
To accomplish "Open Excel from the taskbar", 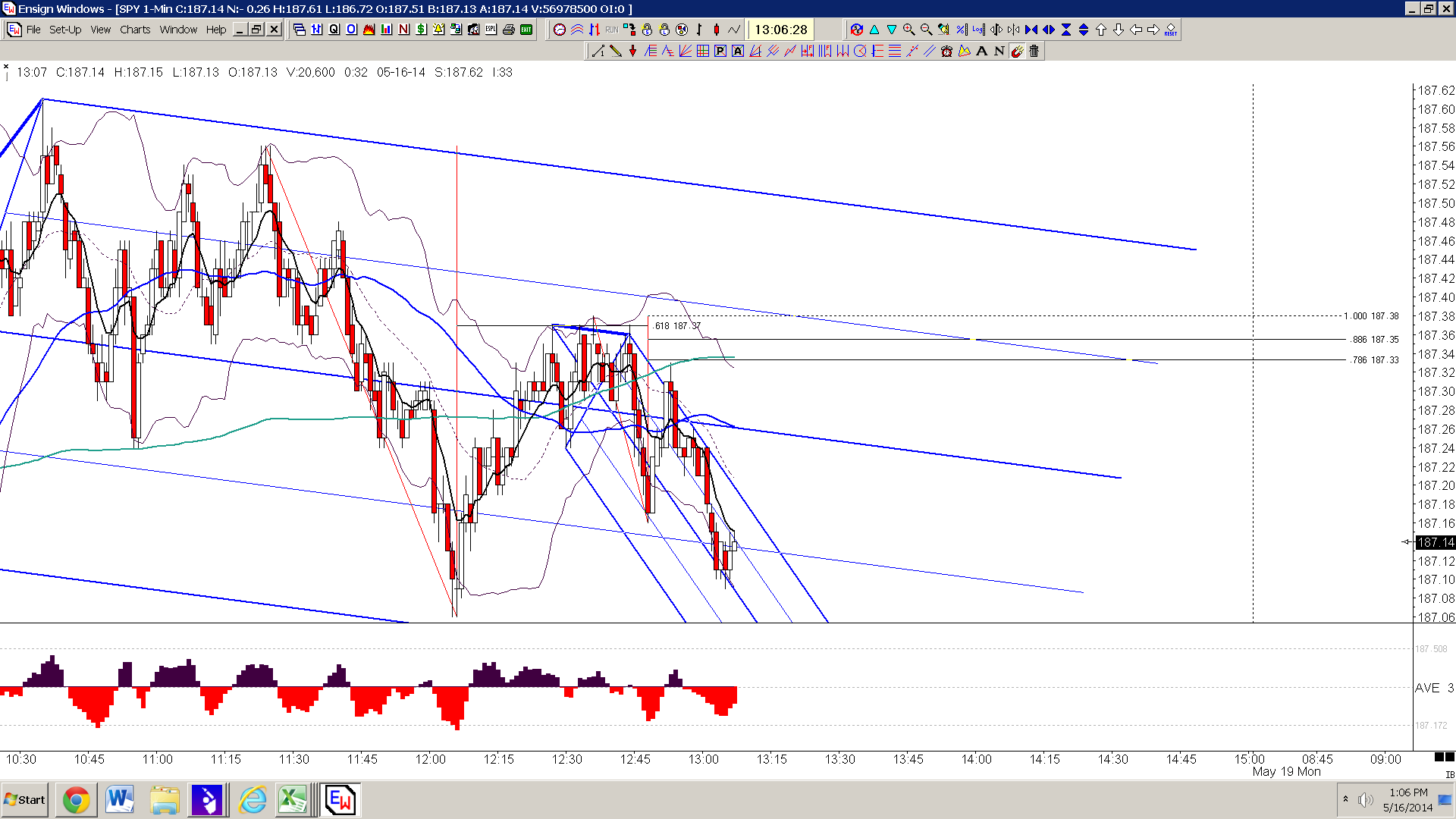I will [293, 800].
